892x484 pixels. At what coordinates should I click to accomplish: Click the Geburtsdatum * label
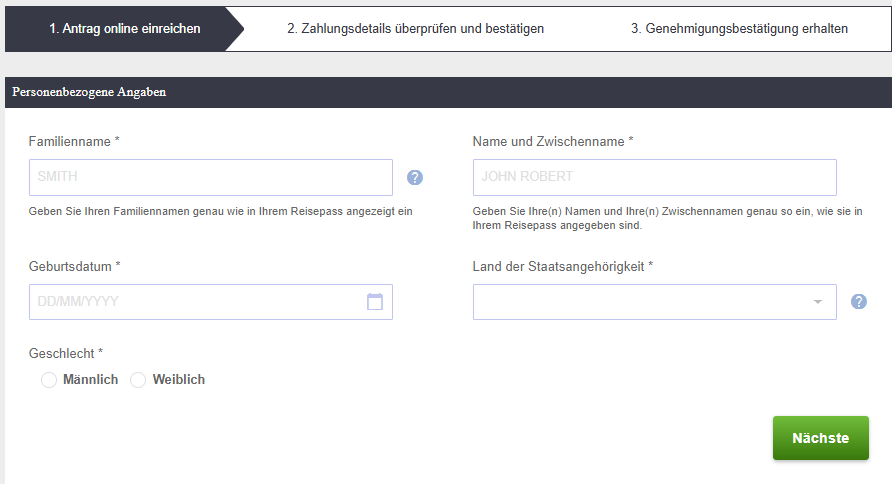click(x=75, y=266)
